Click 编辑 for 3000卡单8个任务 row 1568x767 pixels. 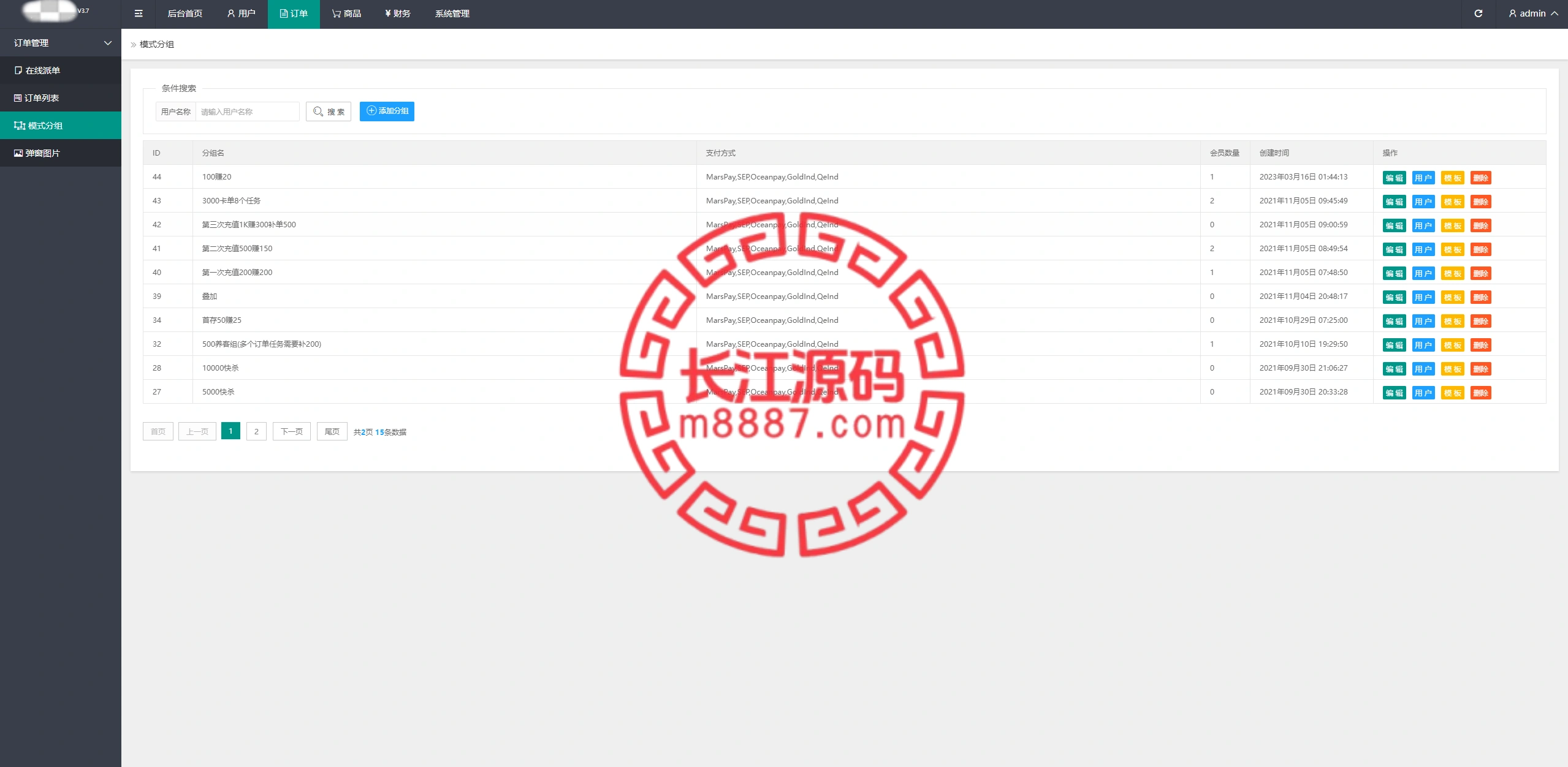(1394, 202)
